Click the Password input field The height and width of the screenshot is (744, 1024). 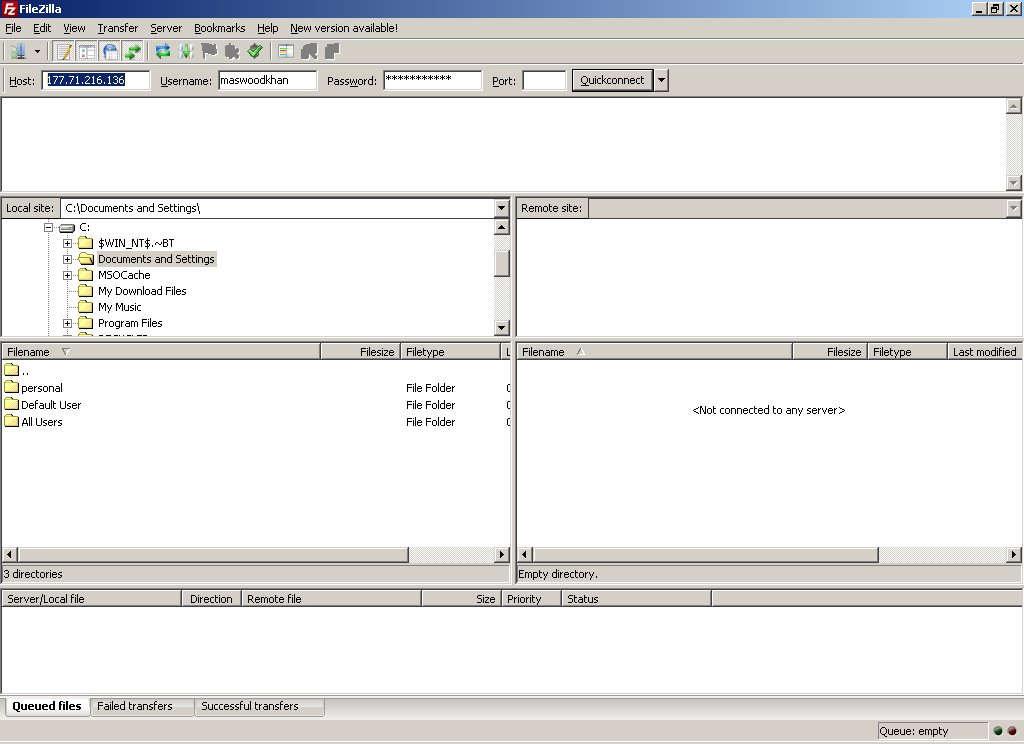click(432, 80)
